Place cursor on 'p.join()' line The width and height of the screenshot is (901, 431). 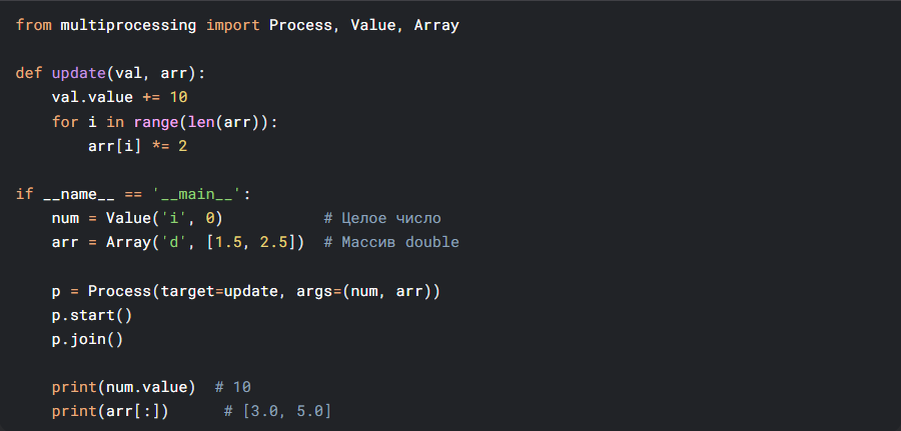tap(87, 339)
